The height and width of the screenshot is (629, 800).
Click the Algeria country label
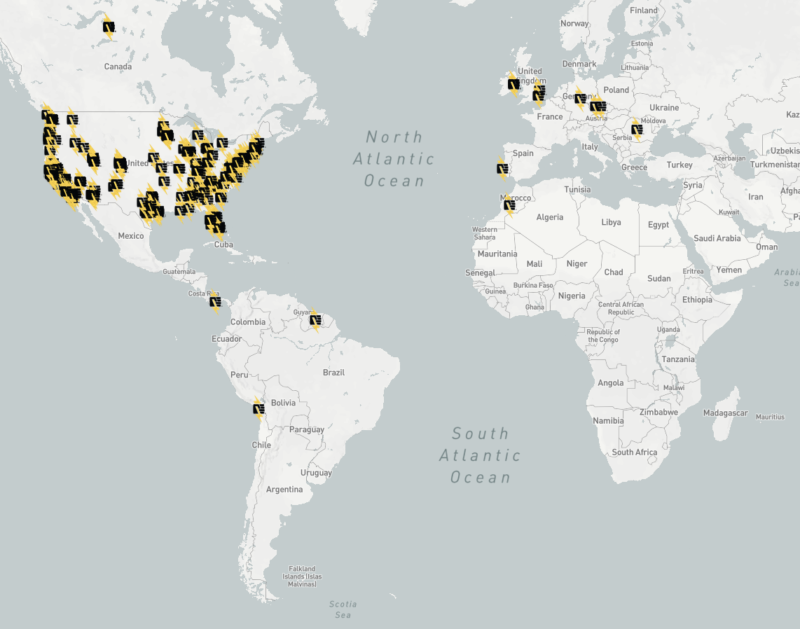[550, 216]
